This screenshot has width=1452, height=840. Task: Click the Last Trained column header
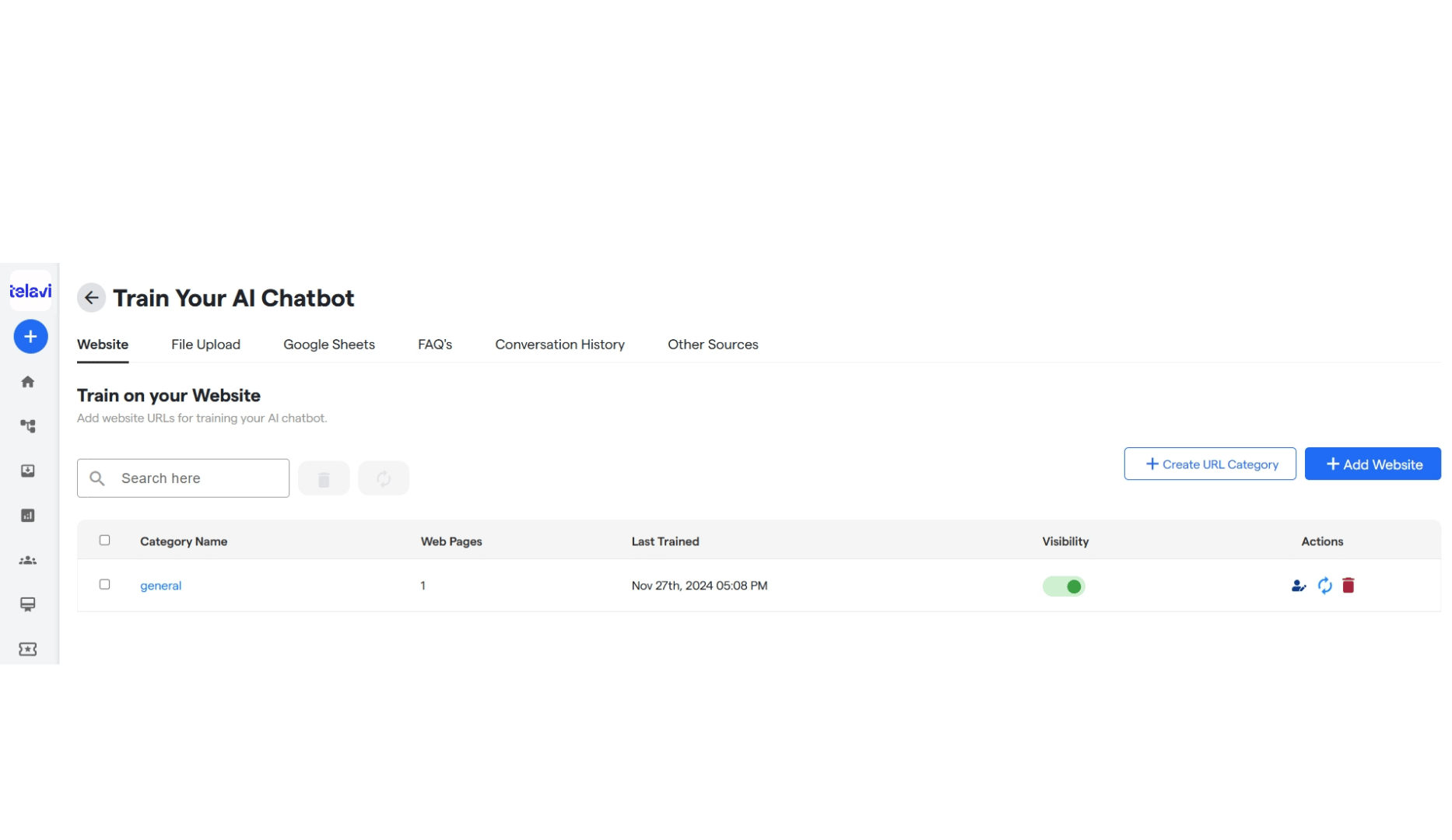[665, 541]
